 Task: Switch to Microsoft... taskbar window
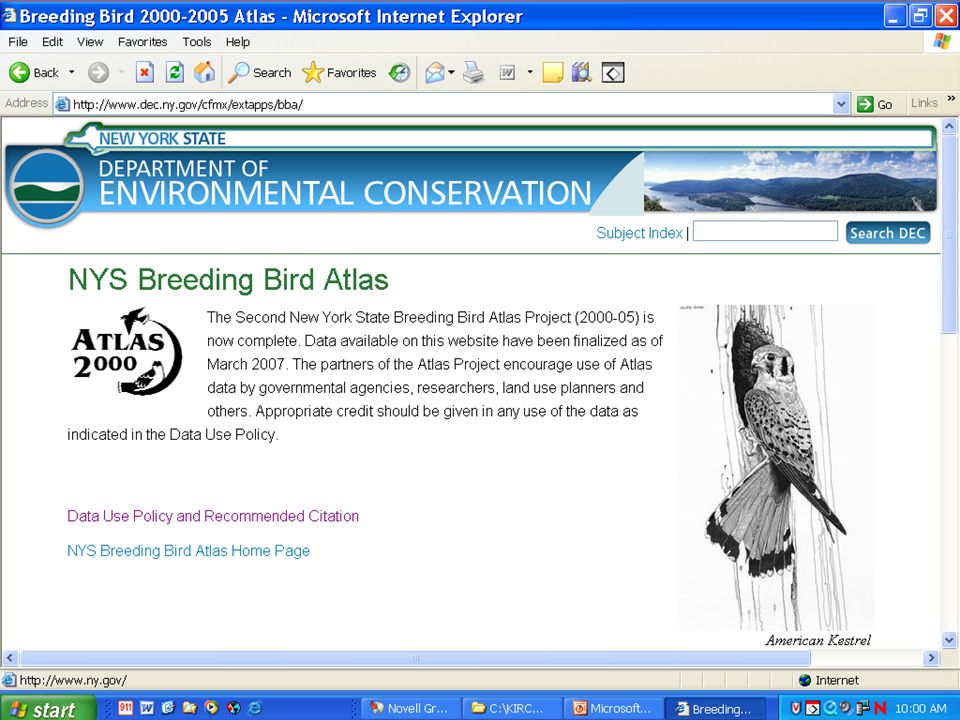point(613,708)
